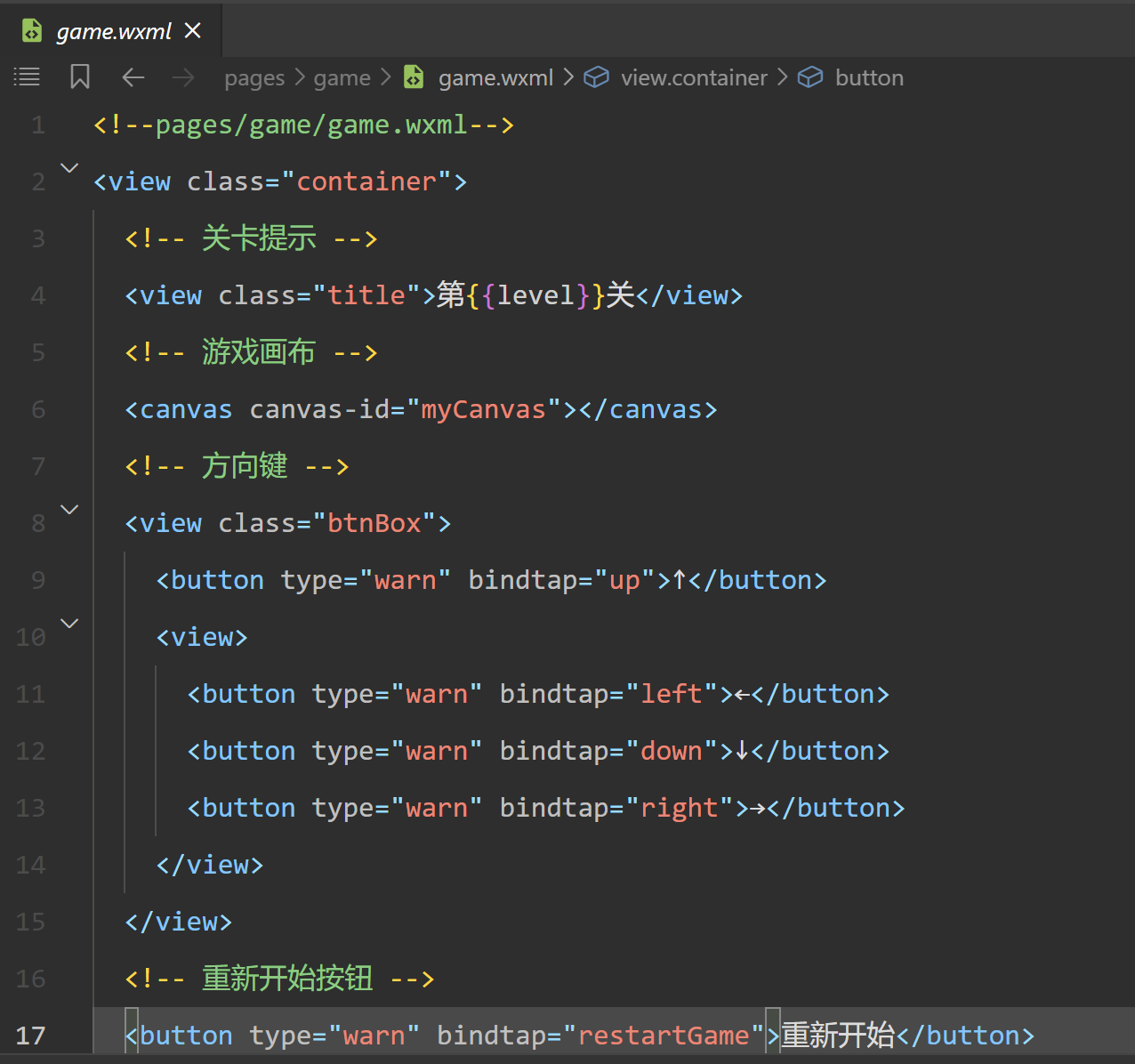Click line number 17 in the gutter
Screen dimensions: 1135x1064
[30, 1036]
